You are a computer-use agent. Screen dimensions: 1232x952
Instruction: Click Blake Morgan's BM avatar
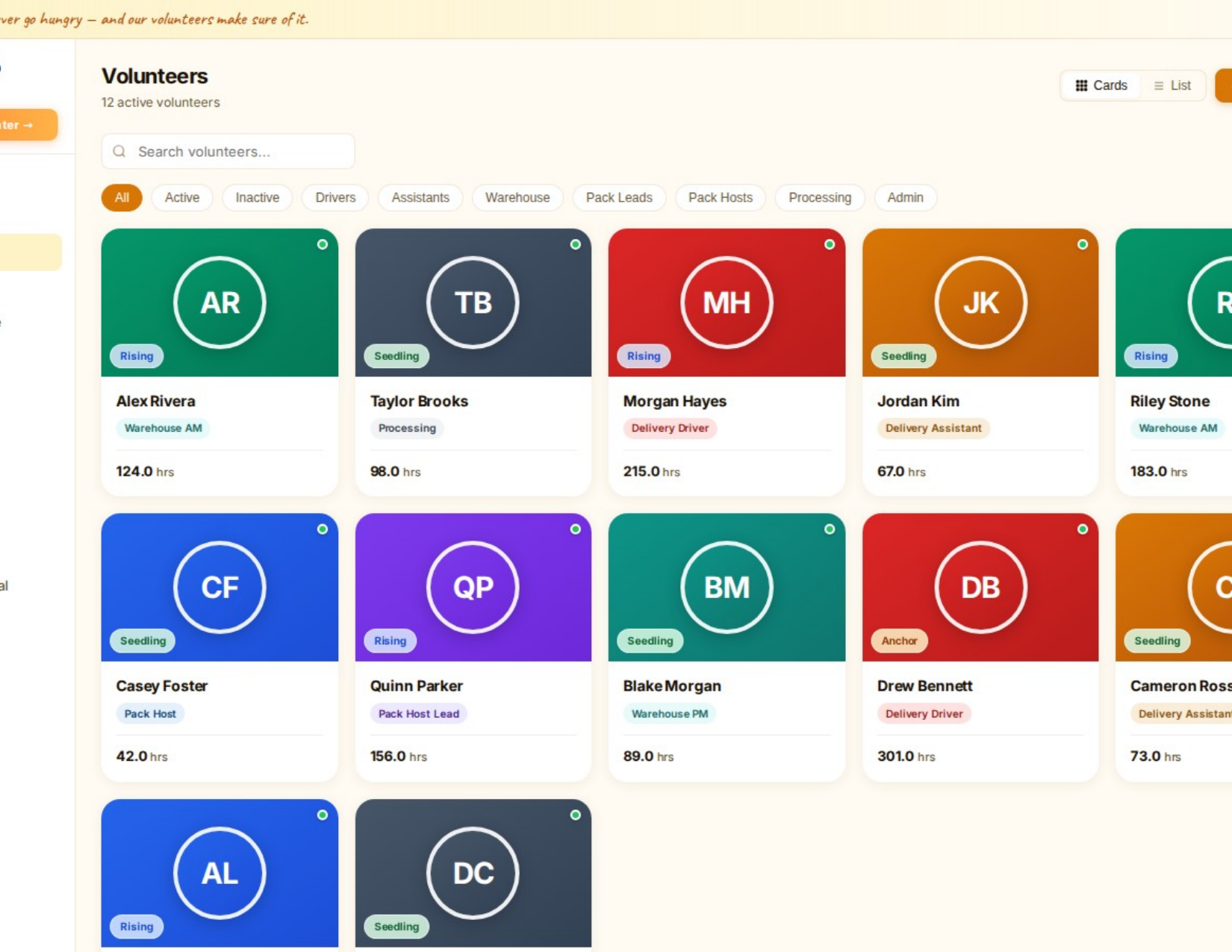727,587
